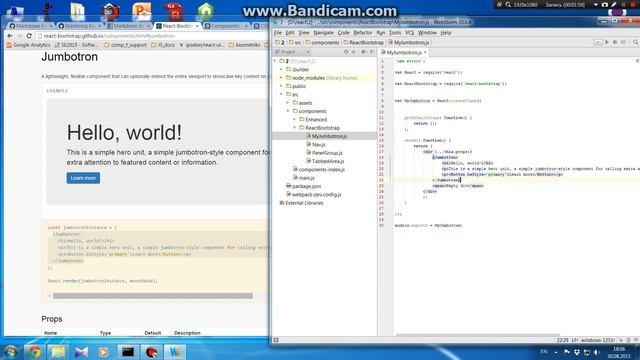
Task: Click the scroll-from-source icon in Project panel
Action: [346, 52]
